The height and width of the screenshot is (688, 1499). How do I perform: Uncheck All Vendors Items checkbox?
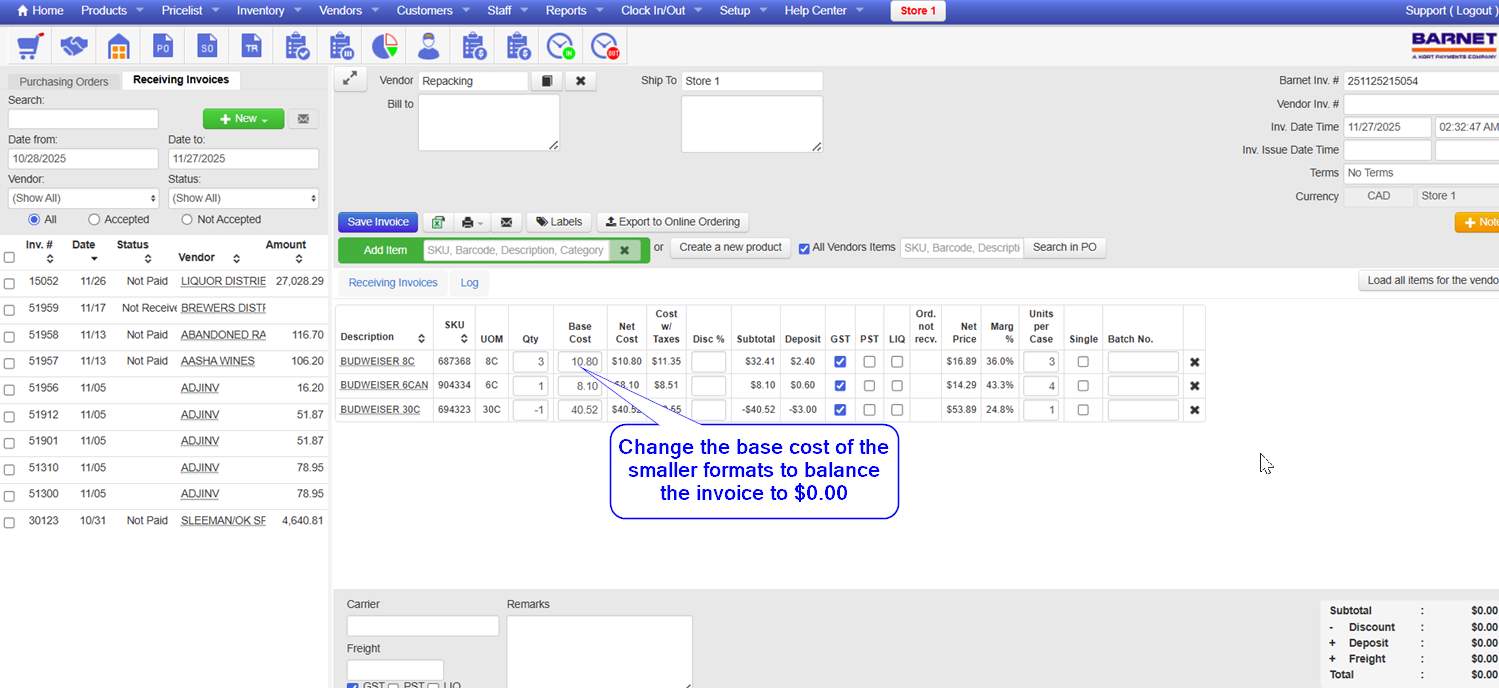804,249
